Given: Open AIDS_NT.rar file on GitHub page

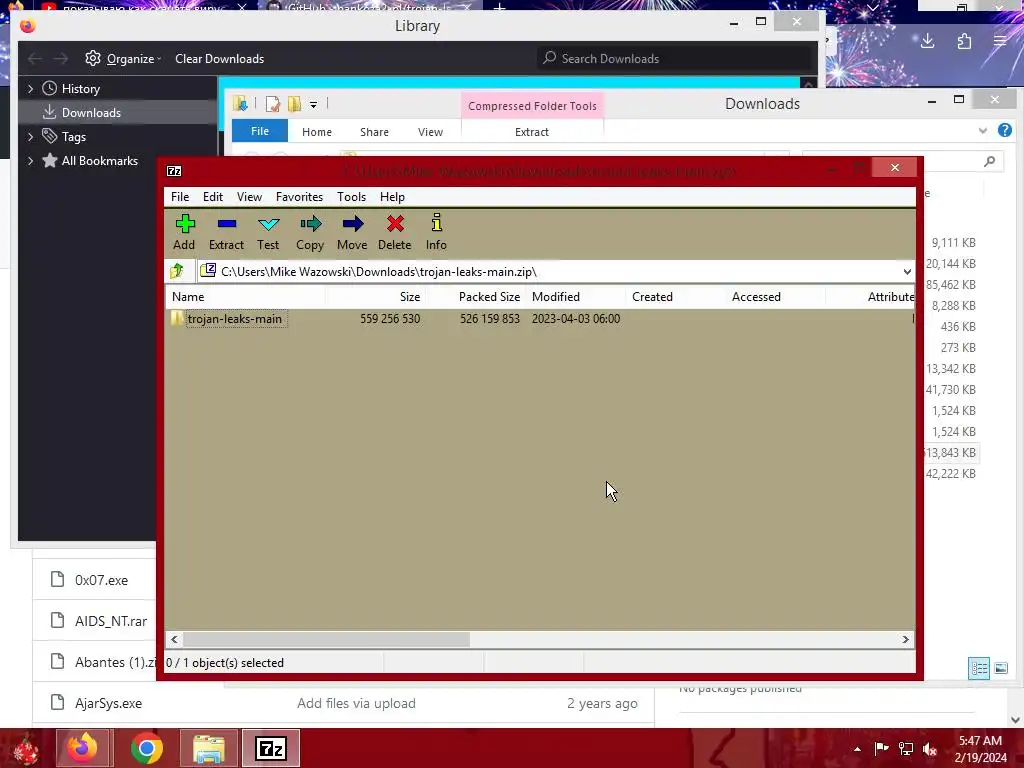Looking at the screenshot, I should tap(111, 621).
